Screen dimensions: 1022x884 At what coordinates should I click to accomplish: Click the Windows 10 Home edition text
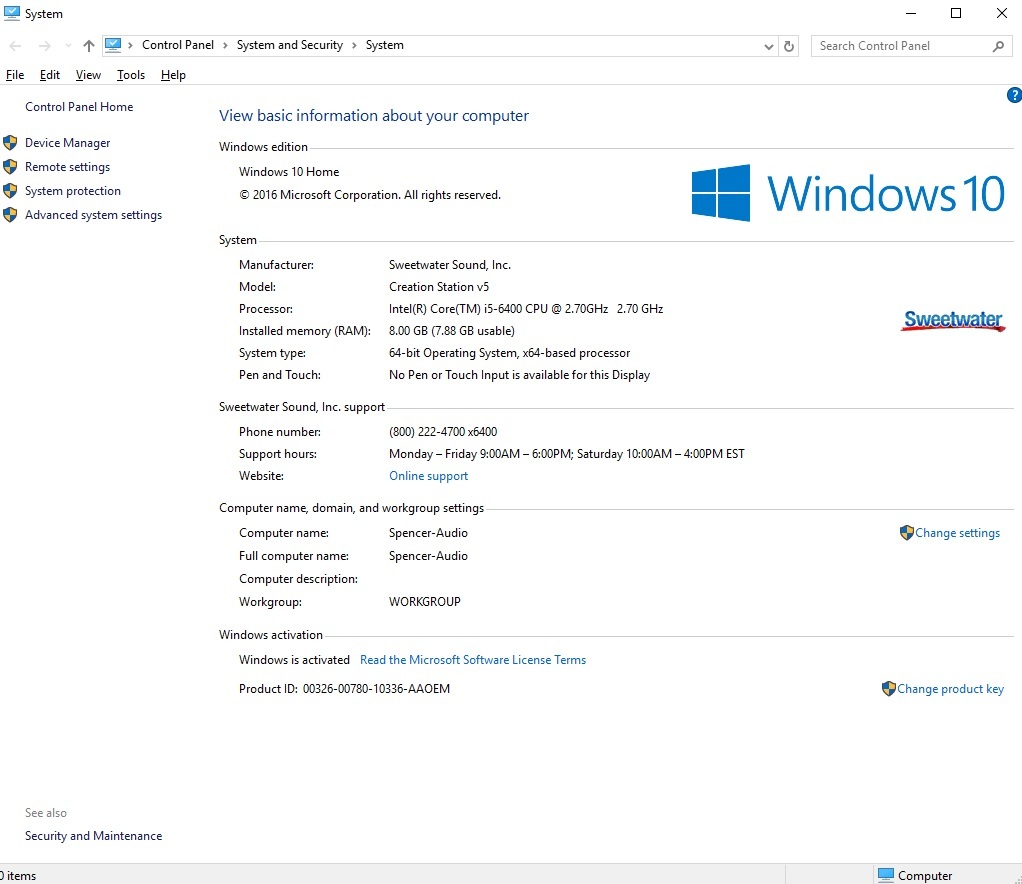coord(289,172)
